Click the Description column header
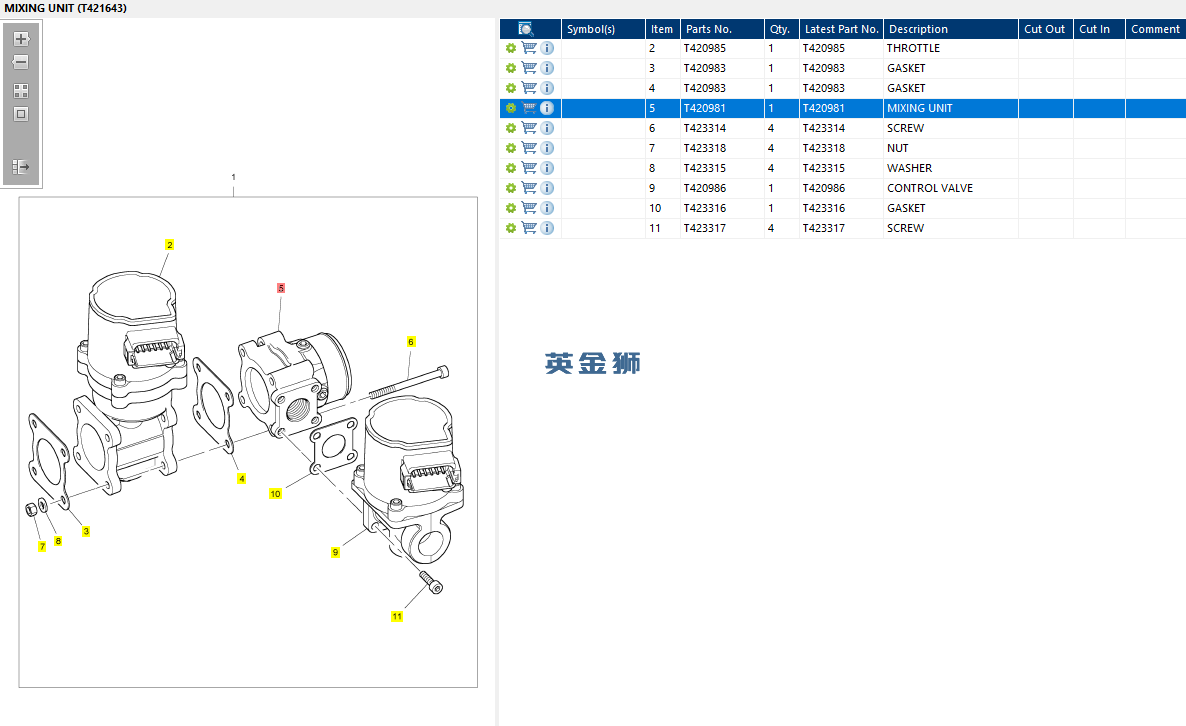1186x726 pixels. [x=951, y=29]
